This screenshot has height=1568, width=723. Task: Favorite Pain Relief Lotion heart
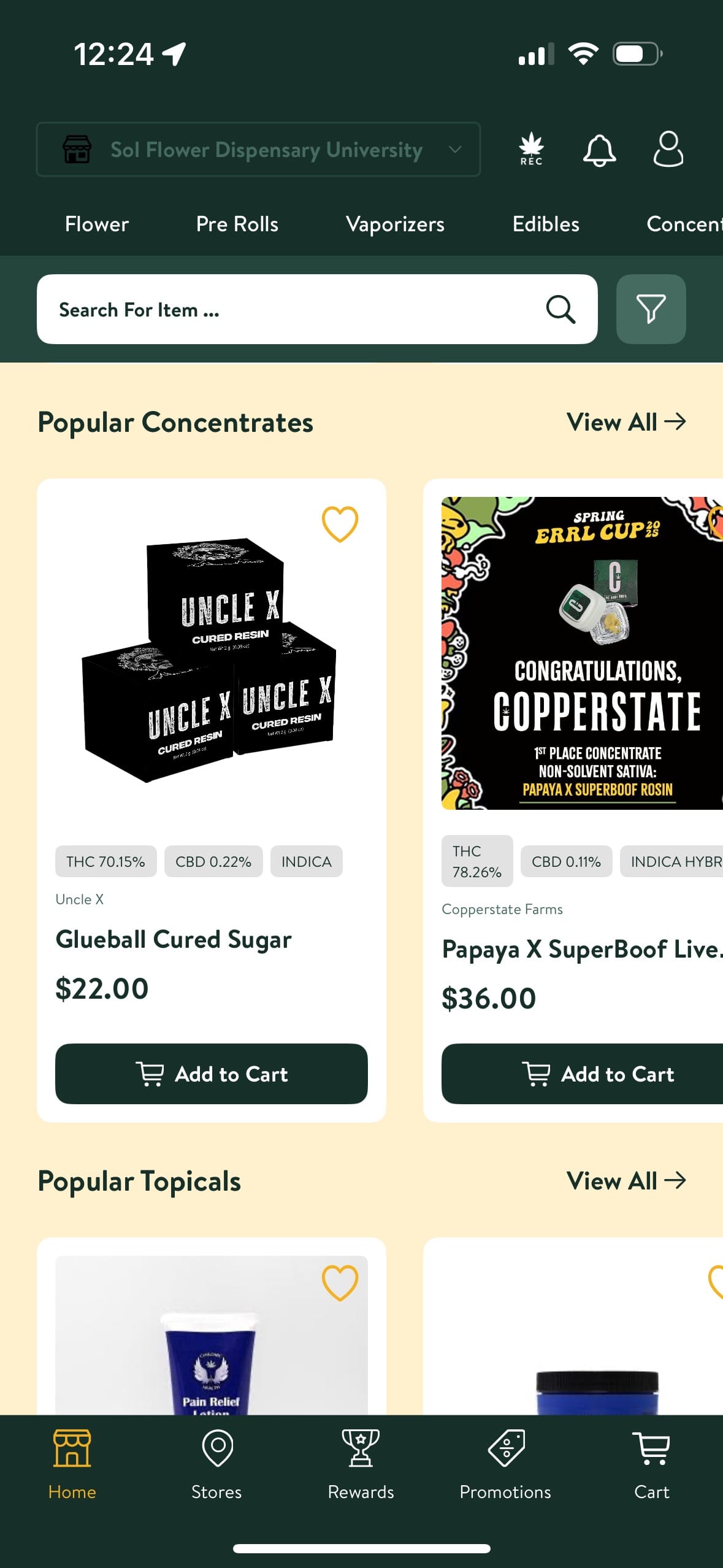[340, 1283]
